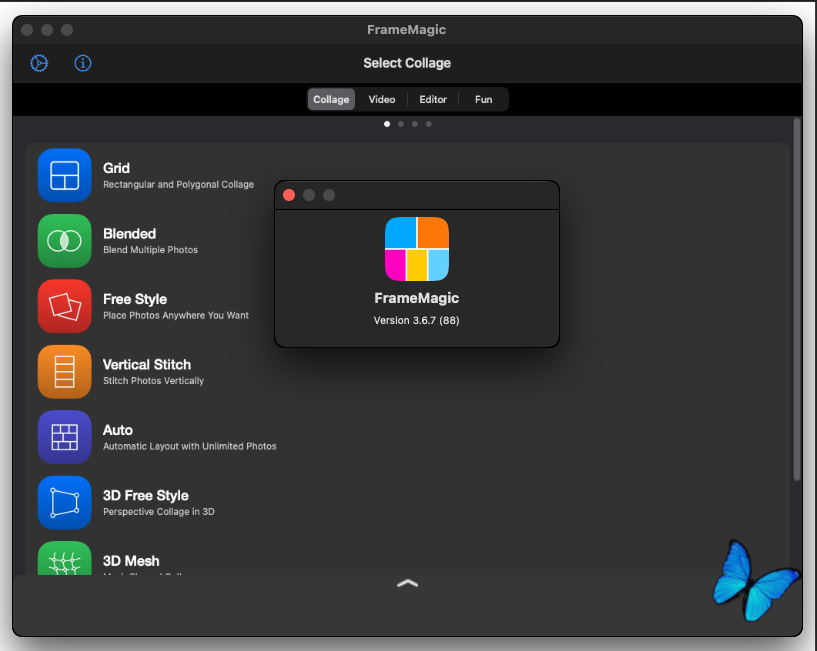Screen dimensions: 817x651
Task: Click "Rectangular and Polygonal Collage" description
Action: click(178, 185)
